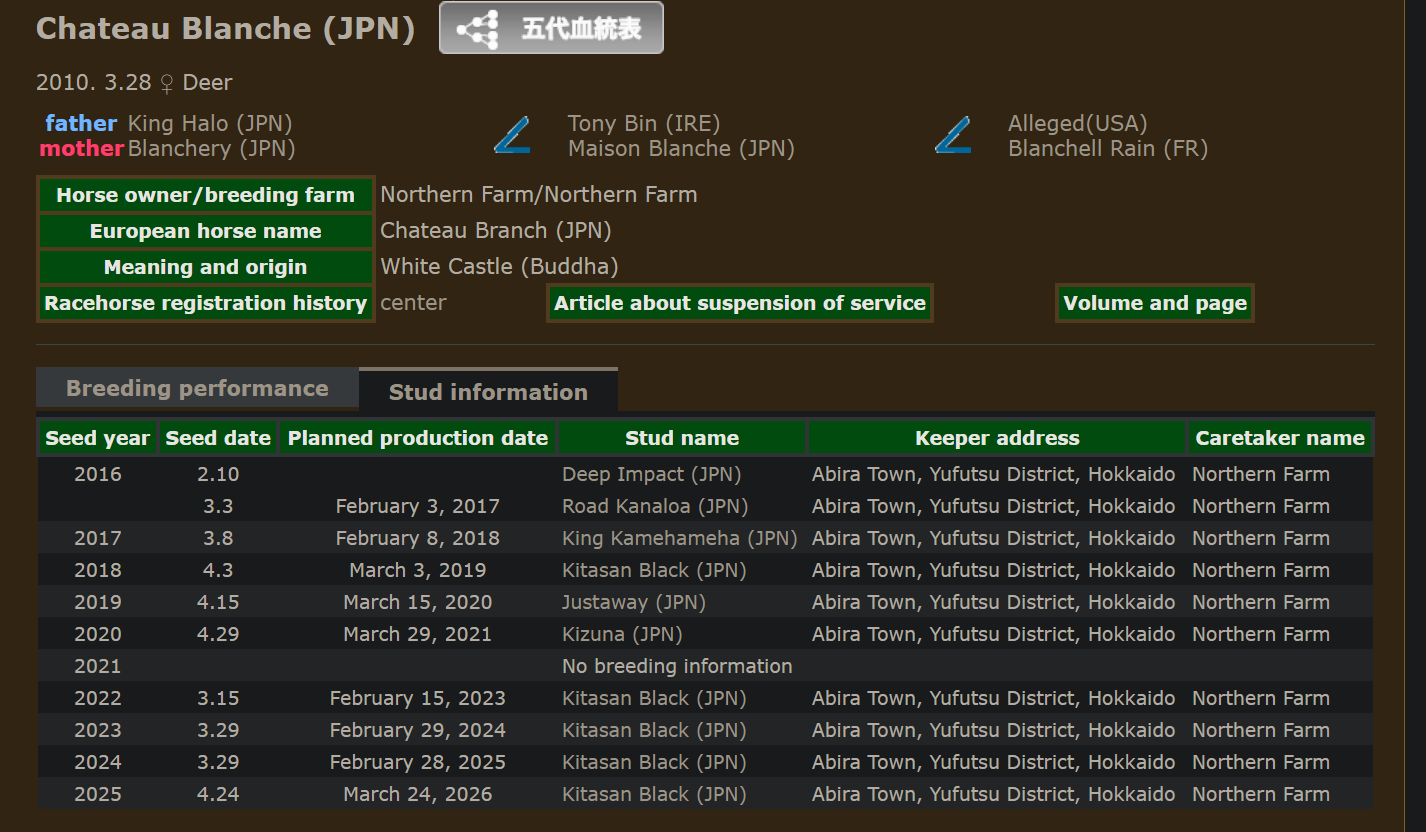Open Article about suspension of service
This screenshot has width=1426, height=832.
(x=740, y=303)
